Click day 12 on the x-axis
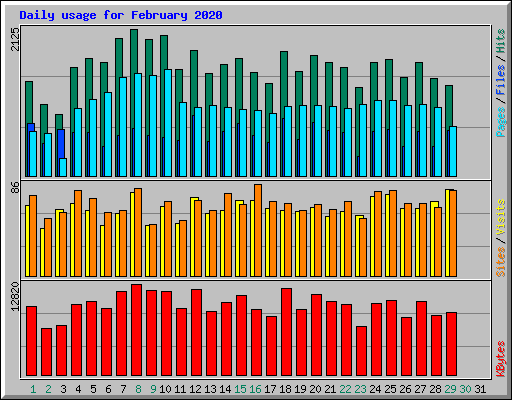This screenshot has width=512, height=400. click(x=195, y=389)
